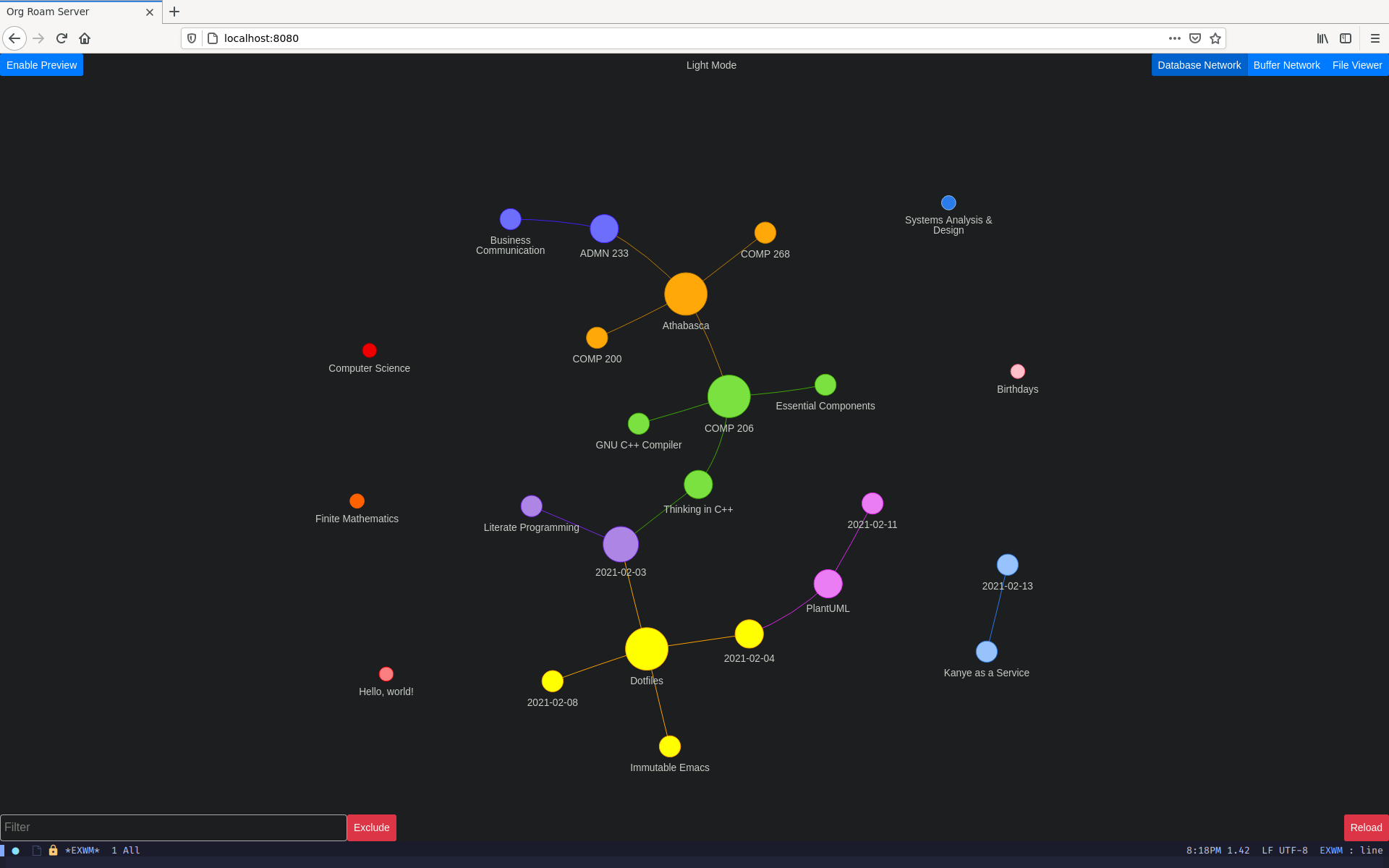This screenshot has height=868, width=1389.
Task: Switch to Buffer Network view
Action: click(1287, 65)
